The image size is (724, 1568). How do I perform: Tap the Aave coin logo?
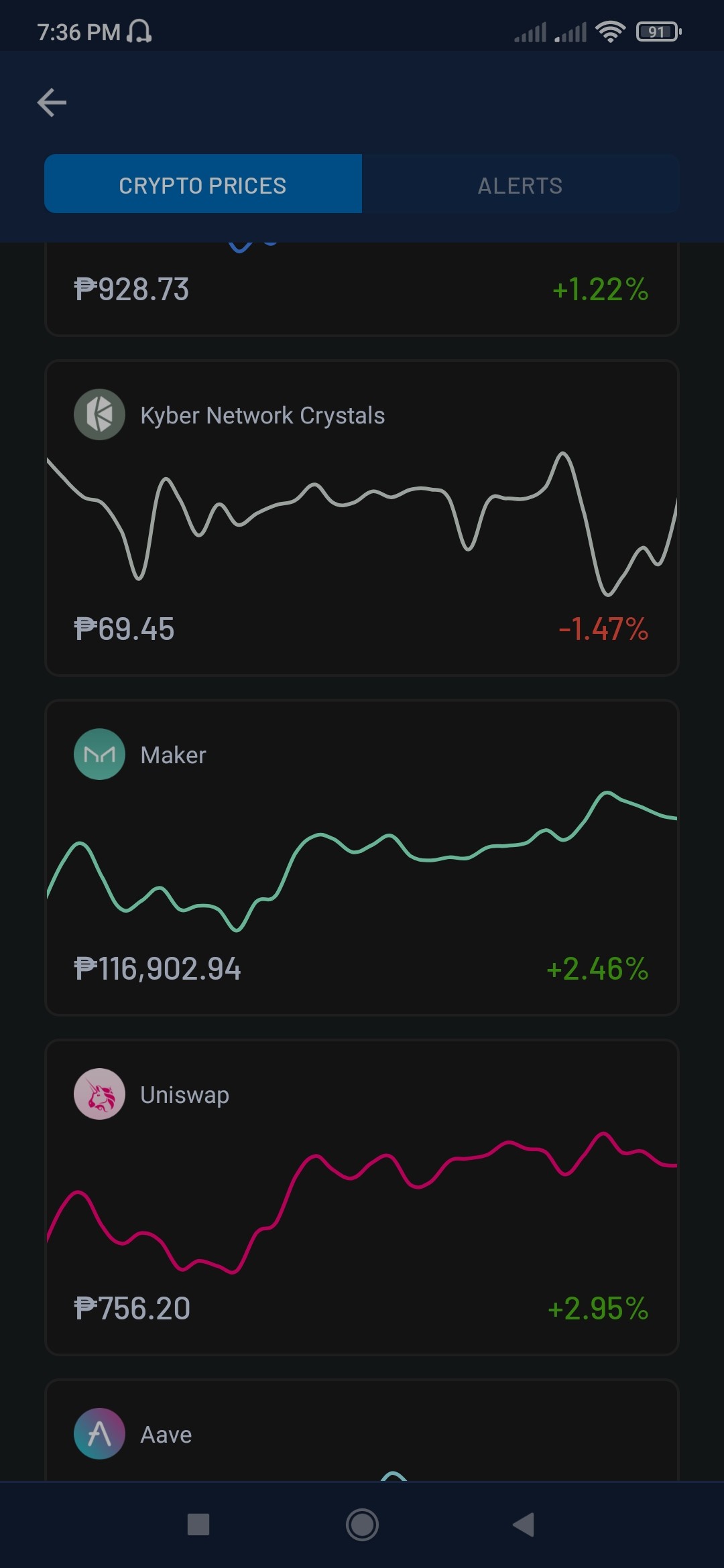coord(99,1434)
